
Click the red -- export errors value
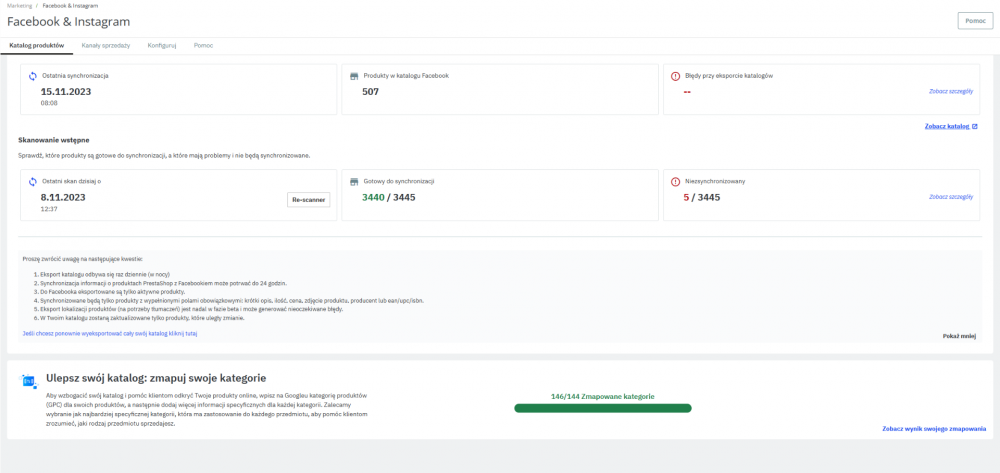688,92
